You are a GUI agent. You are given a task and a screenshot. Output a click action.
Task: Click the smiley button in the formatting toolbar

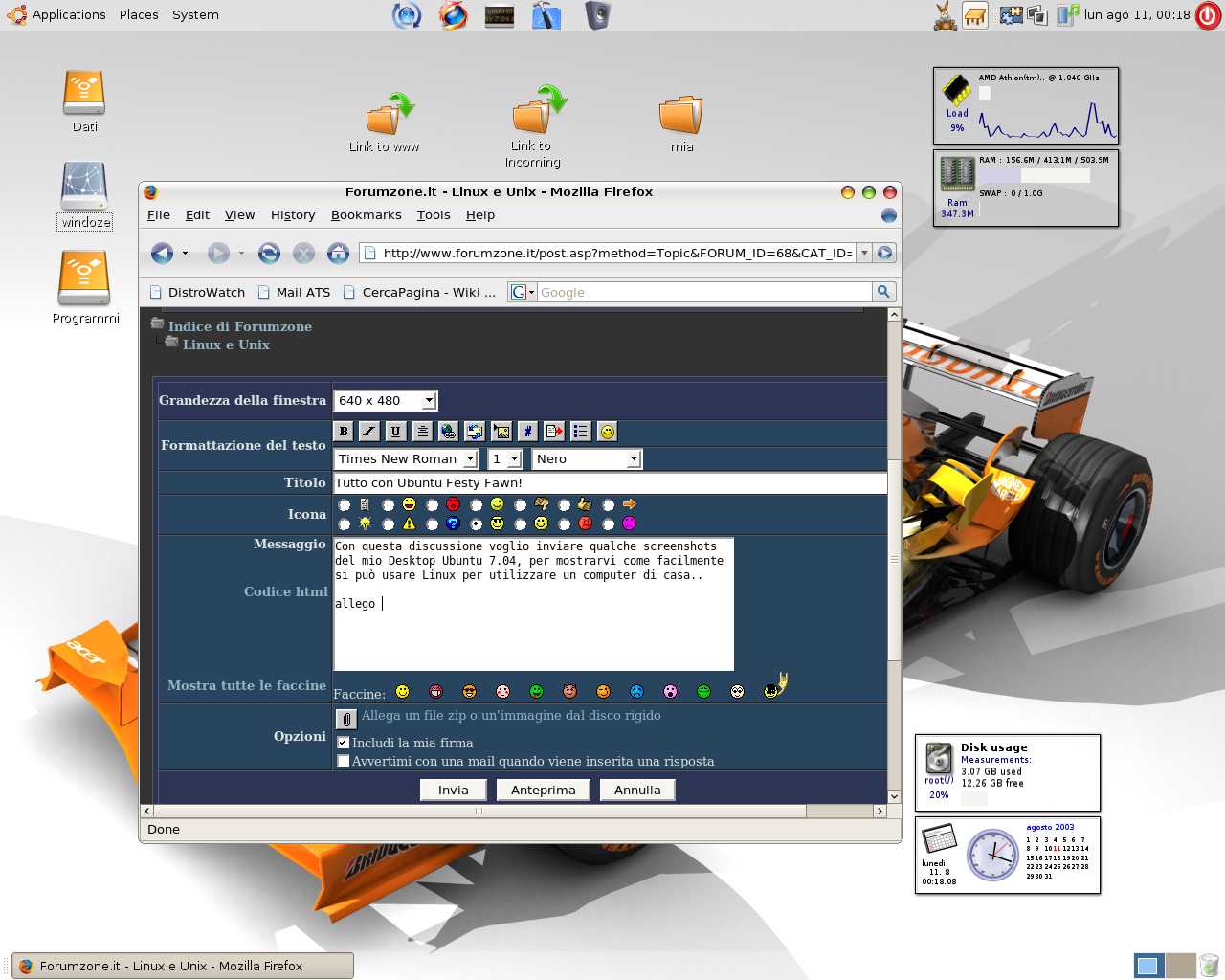tap(607, 432)
